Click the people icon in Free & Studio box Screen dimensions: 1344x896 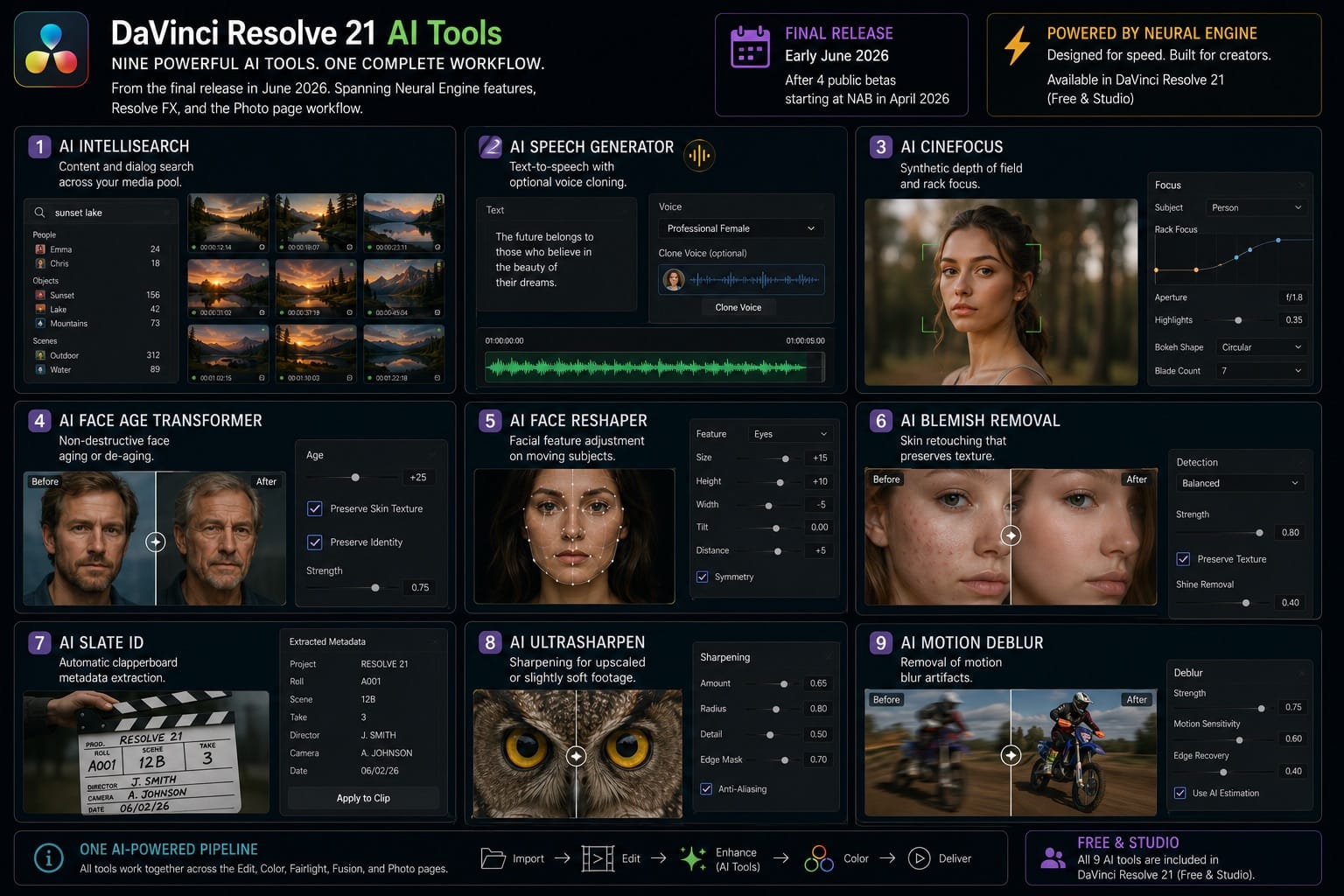point(1053,858)
